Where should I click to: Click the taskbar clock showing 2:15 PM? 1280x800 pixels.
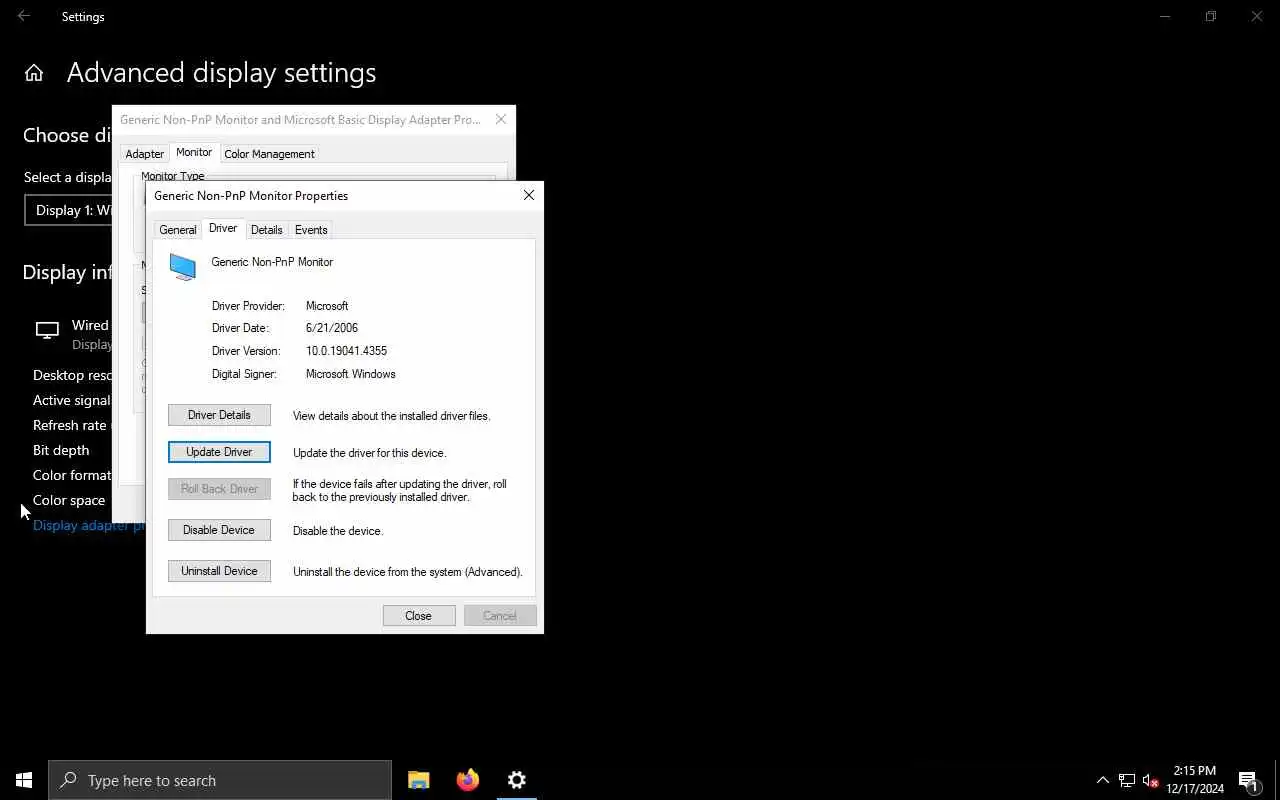(1195, 780)
